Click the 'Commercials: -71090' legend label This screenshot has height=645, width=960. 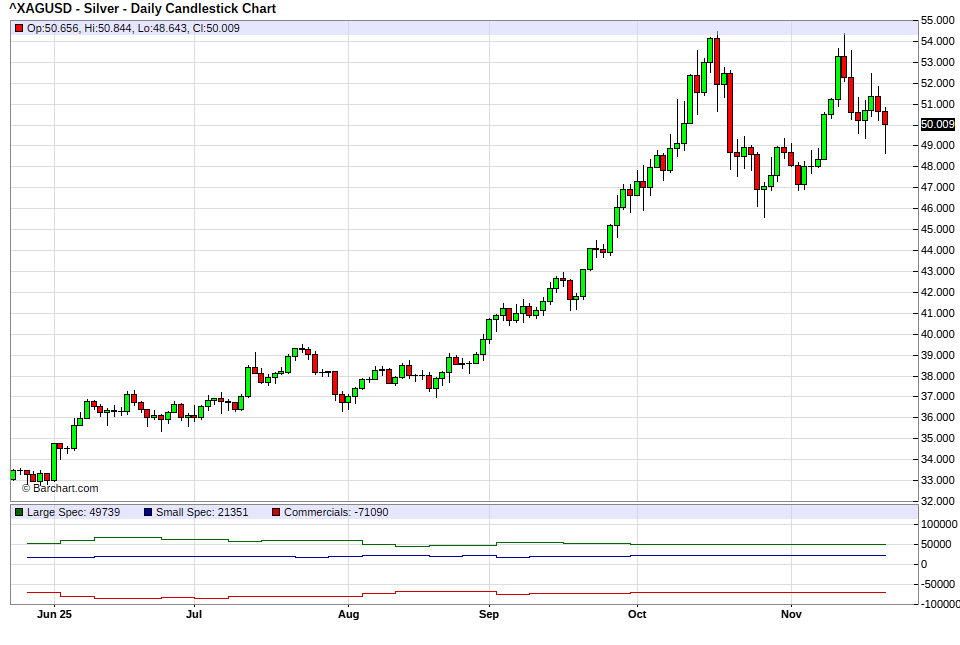pyautogui.click(x=336, y=512)
